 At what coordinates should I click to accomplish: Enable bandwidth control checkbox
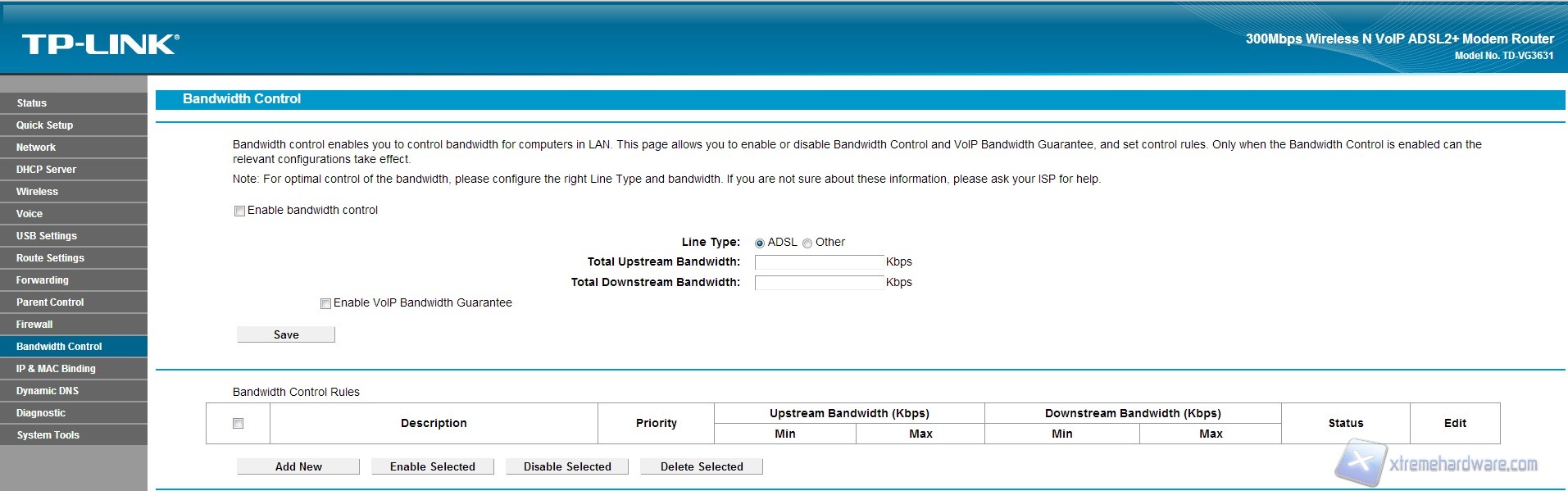coord(240,211)
